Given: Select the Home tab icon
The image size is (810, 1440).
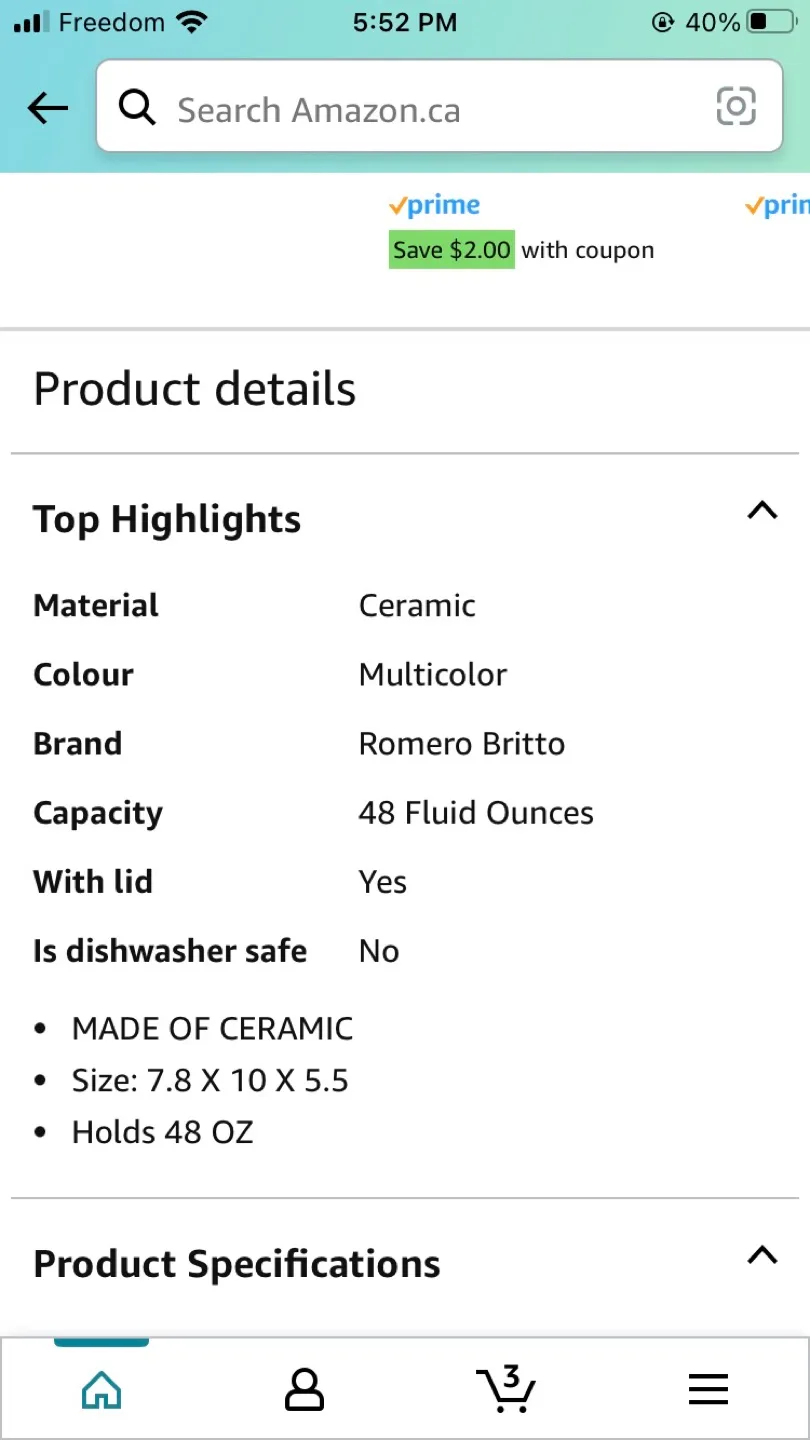Looking at the screenshot, I should (101, 1388).
